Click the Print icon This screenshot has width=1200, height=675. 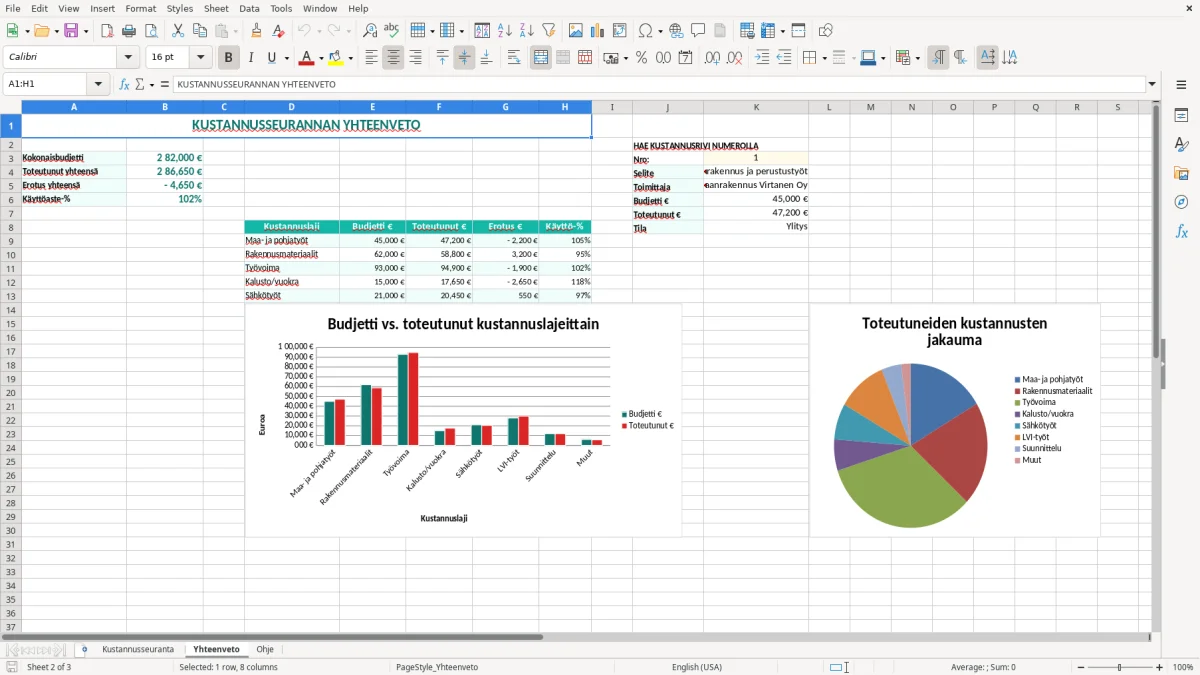click(x=129, y=31)
